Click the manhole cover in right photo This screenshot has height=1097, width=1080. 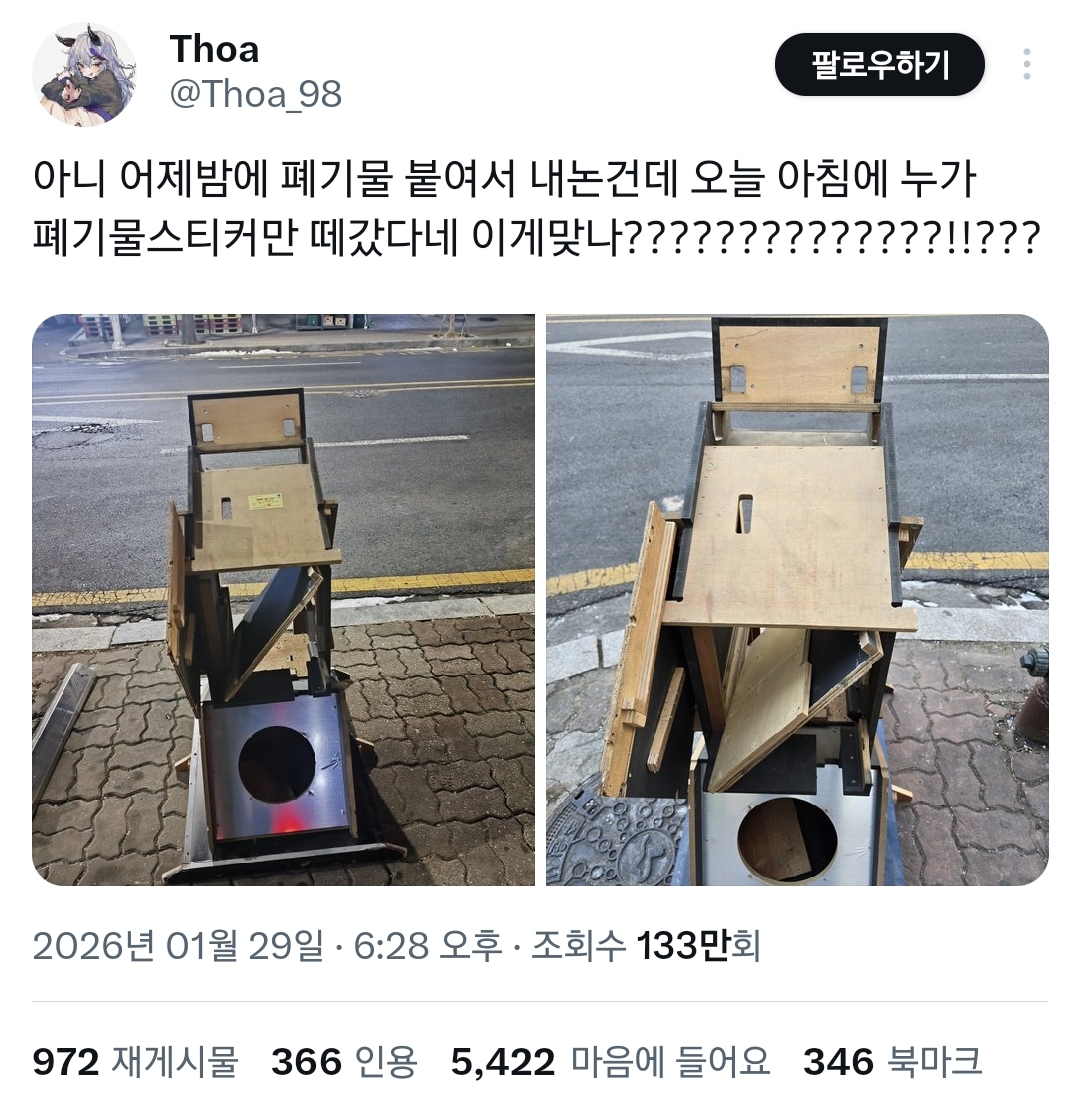(618, 836)
